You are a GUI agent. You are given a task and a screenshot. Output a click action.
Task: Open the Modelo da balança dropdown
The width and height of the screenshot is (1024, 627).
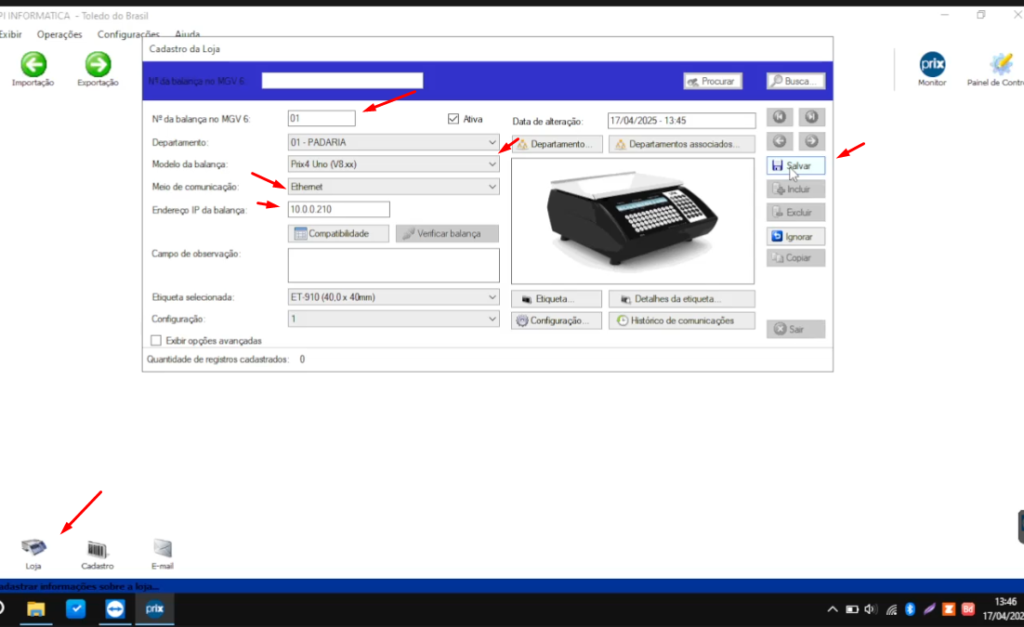coord(491,164)
